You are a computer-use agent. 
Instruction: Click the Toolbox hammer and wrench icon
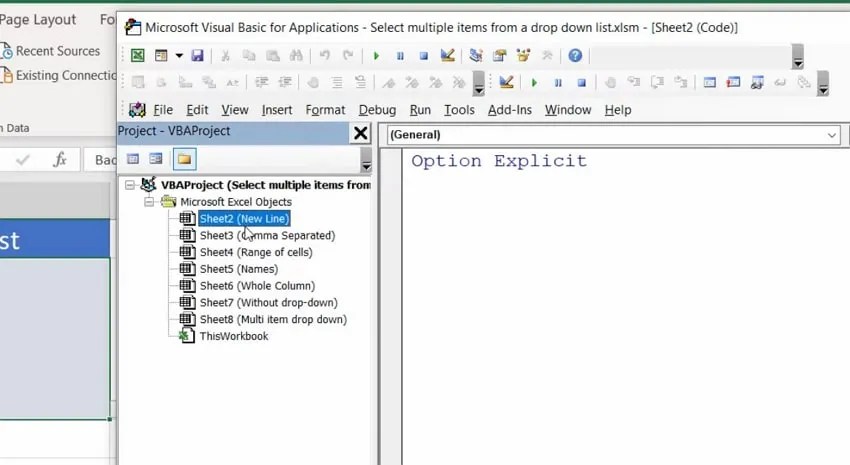click(x=547, y=55)
